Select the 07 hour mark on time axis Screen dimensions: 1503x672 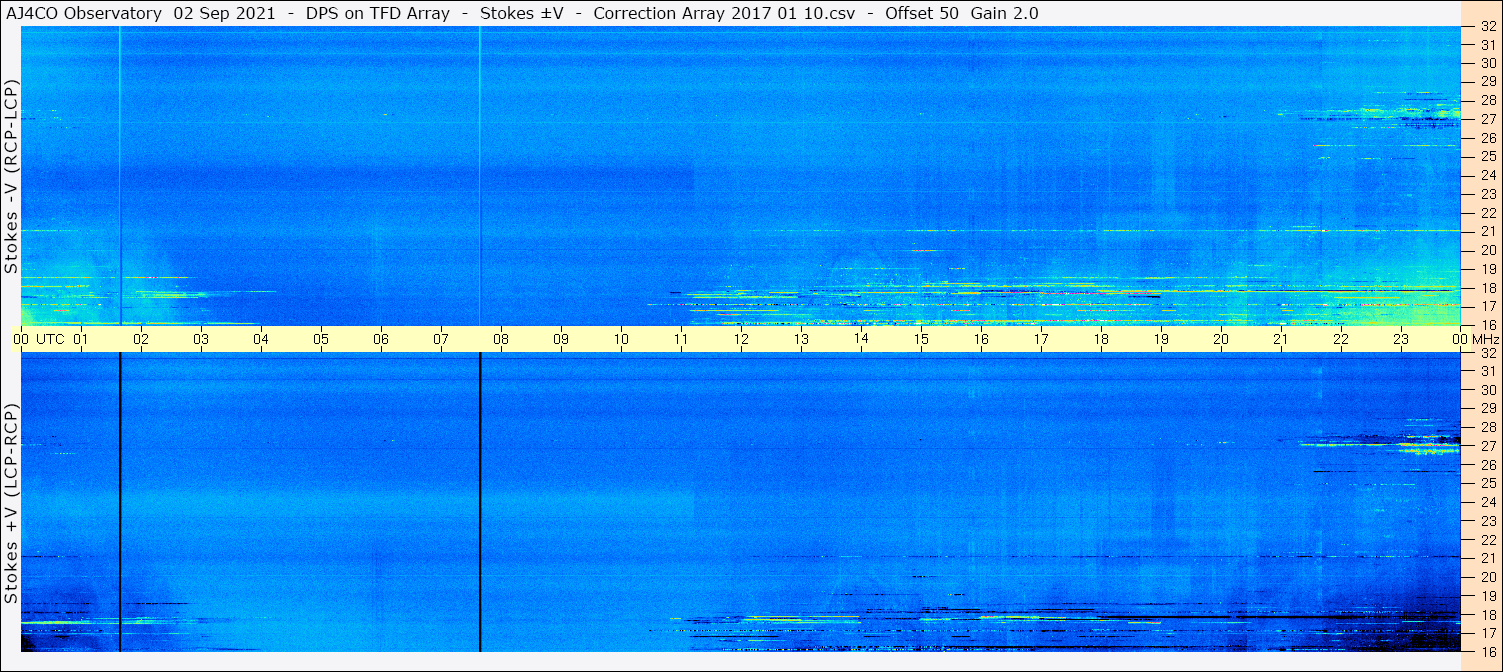pyautogui.click(x=441, y=339)
